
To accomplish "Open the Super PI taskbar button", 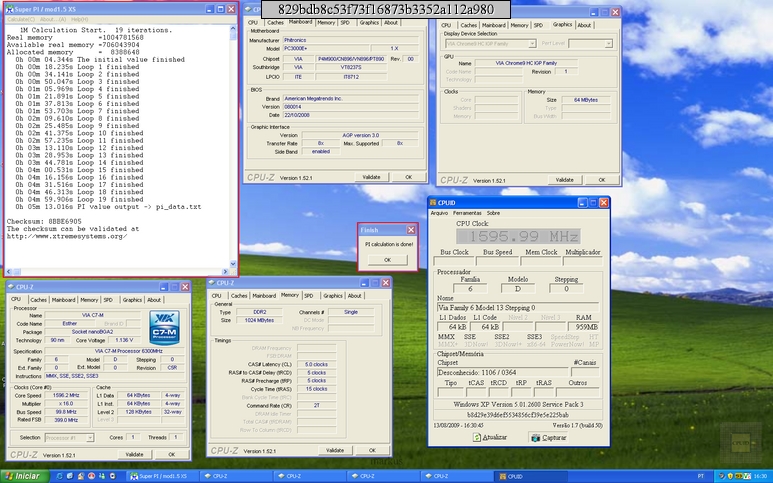I will pos(162,476).
